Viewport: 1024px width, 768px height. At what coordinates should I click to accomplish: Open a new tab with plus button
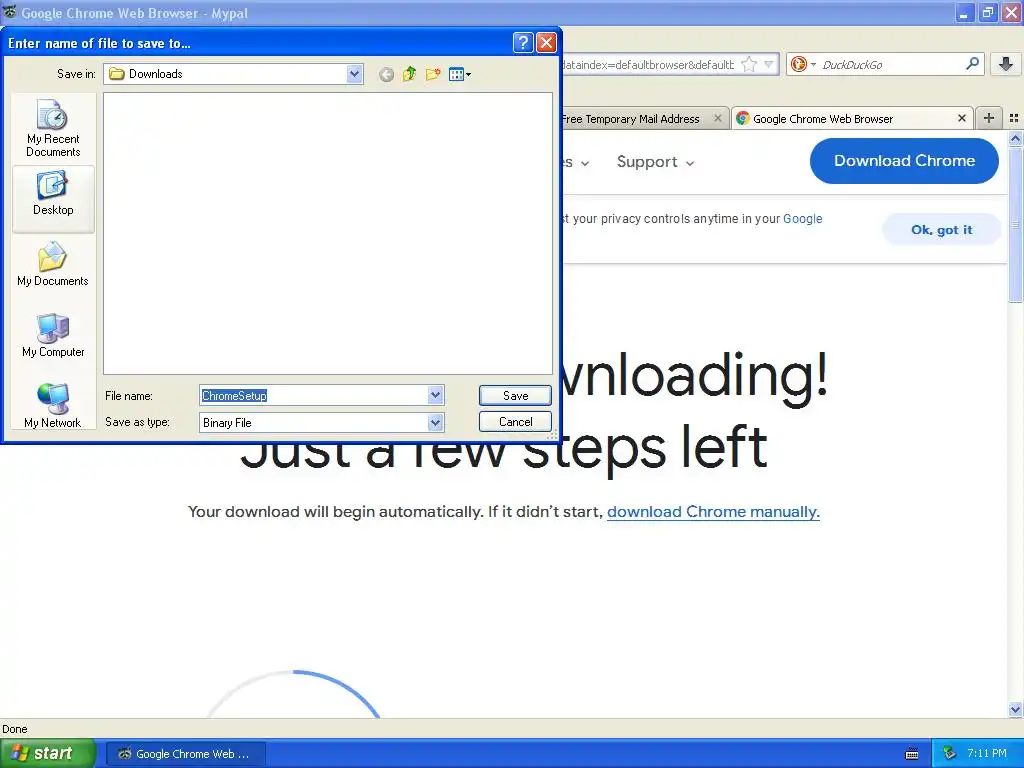point(989,118)
